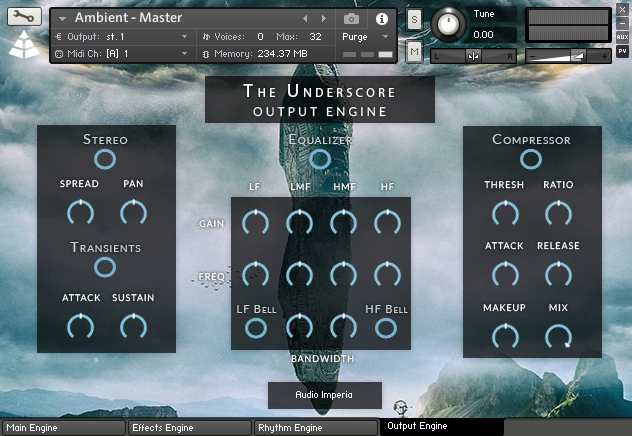632x436 pixels.
Task: Enable the LF Bell switch
Action: (x=256, y=328)
